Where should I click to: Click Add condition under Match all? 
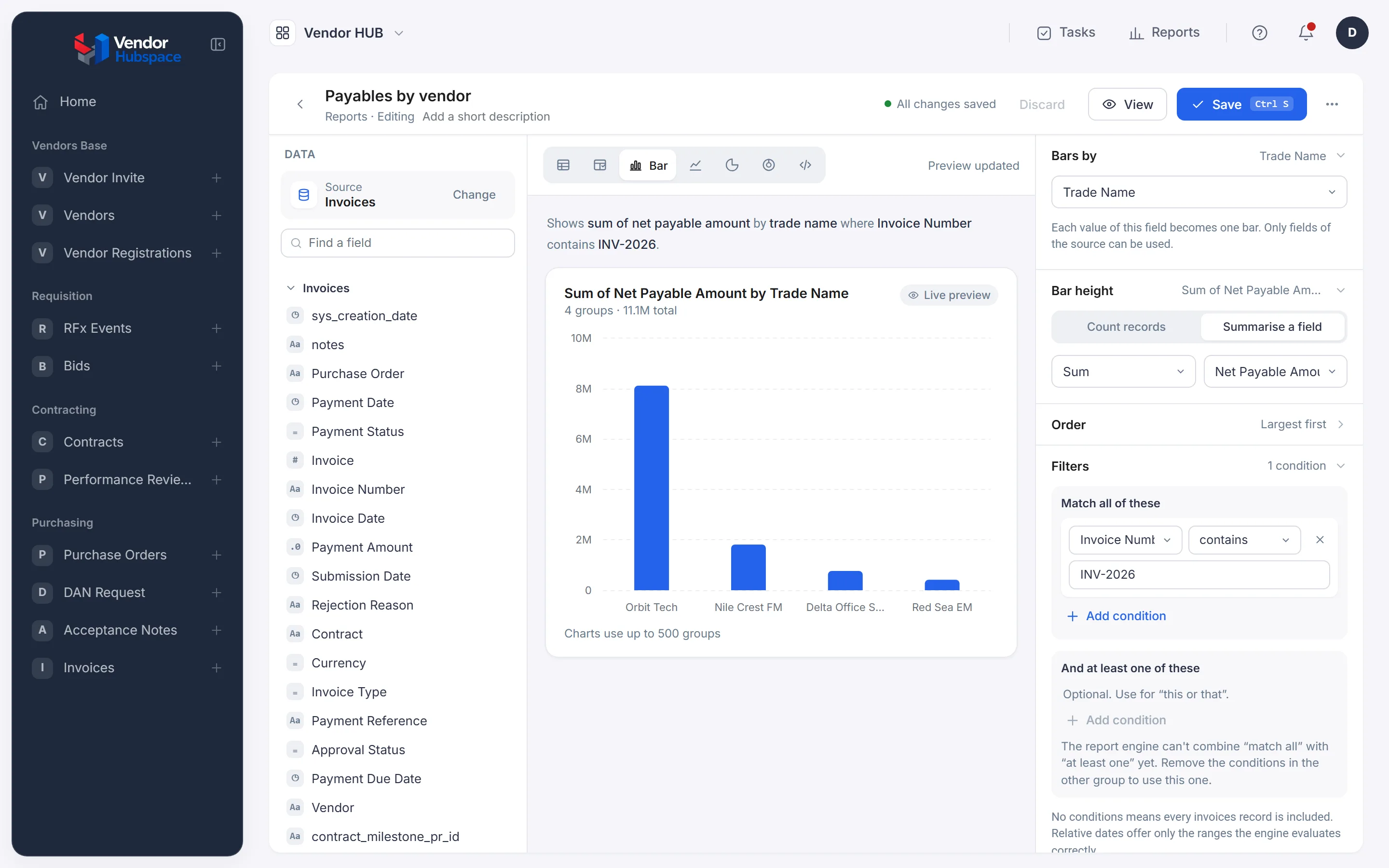1117,616
